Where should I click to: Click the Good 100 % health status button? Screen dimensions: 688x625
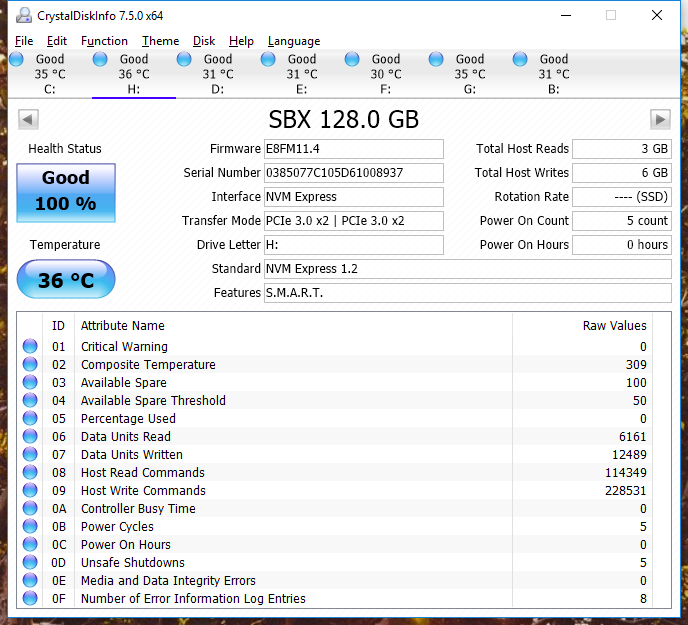pyautogui.click(x=66, y=191)
